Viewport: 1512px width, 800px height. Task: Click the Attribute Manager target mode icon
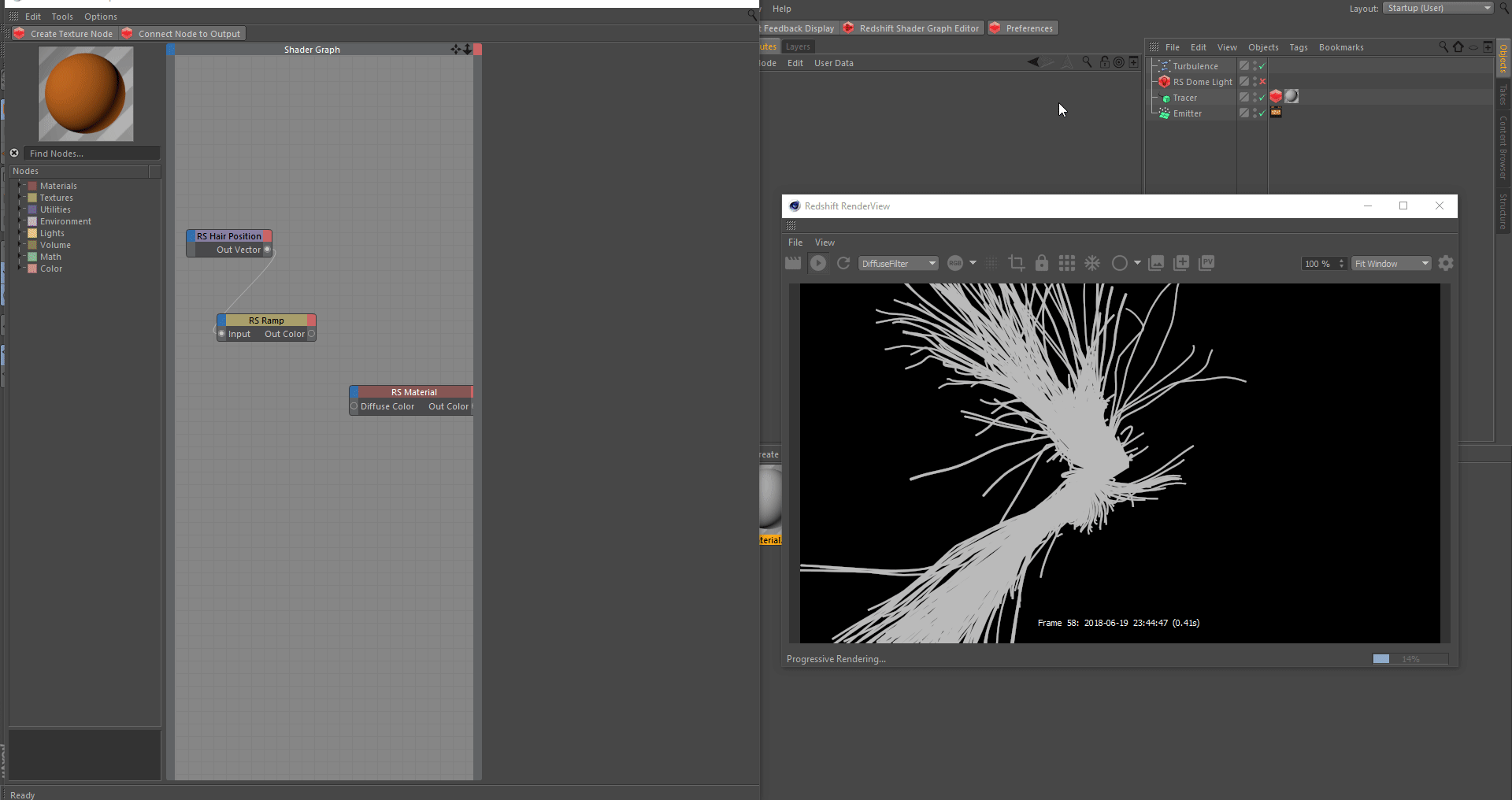tap(1119, 62)
